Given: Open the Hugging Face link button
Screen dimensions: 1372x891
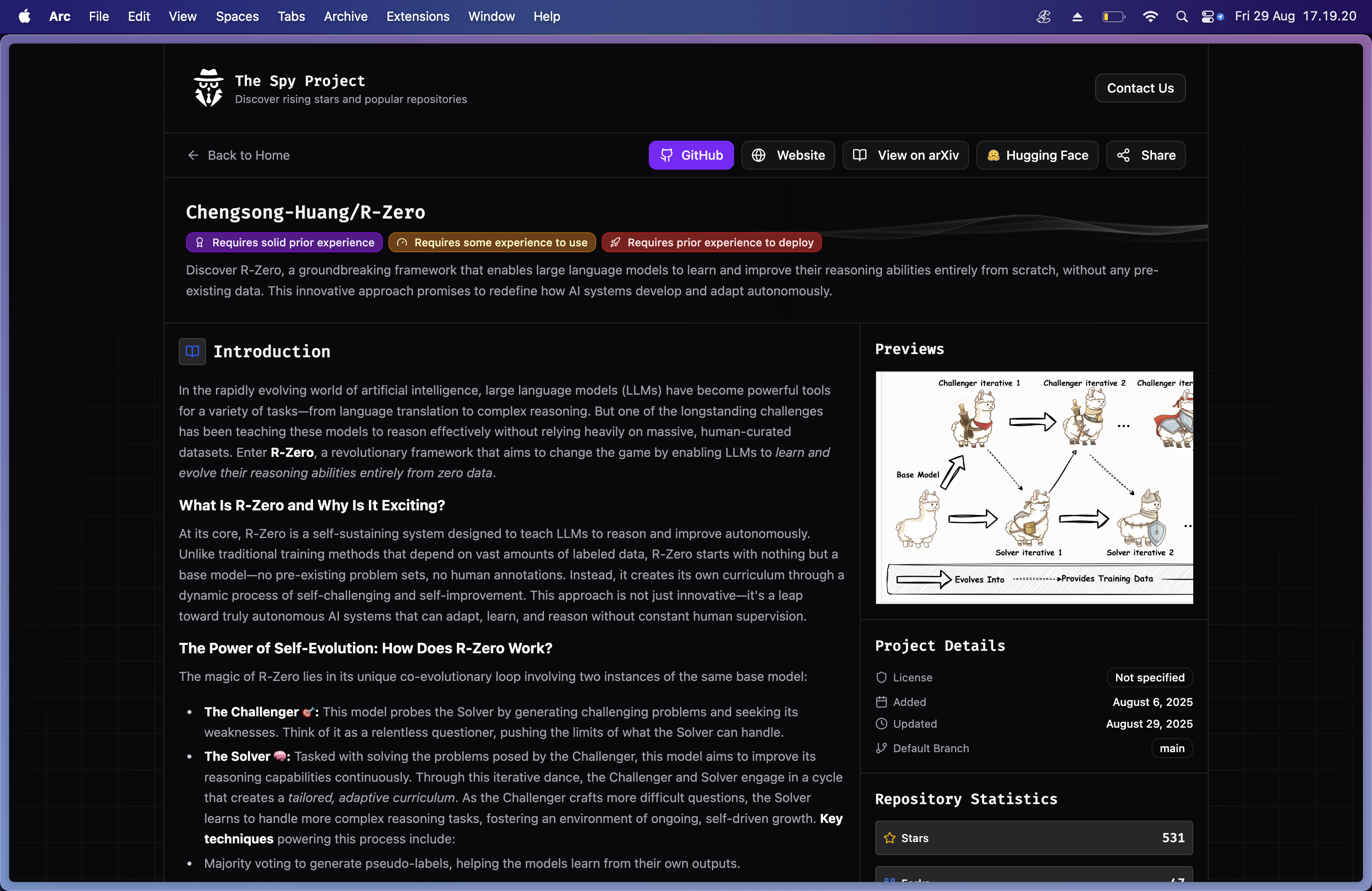Looking at the screenshot, I should click(1037, 155).
